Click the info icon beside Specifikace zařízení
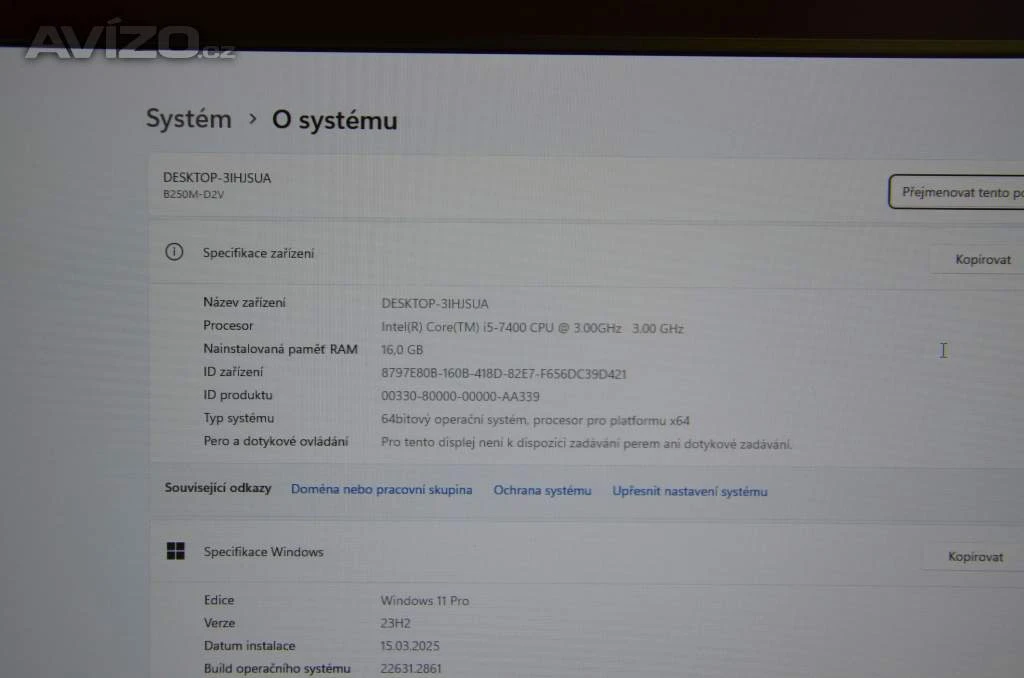 (174, 251)
